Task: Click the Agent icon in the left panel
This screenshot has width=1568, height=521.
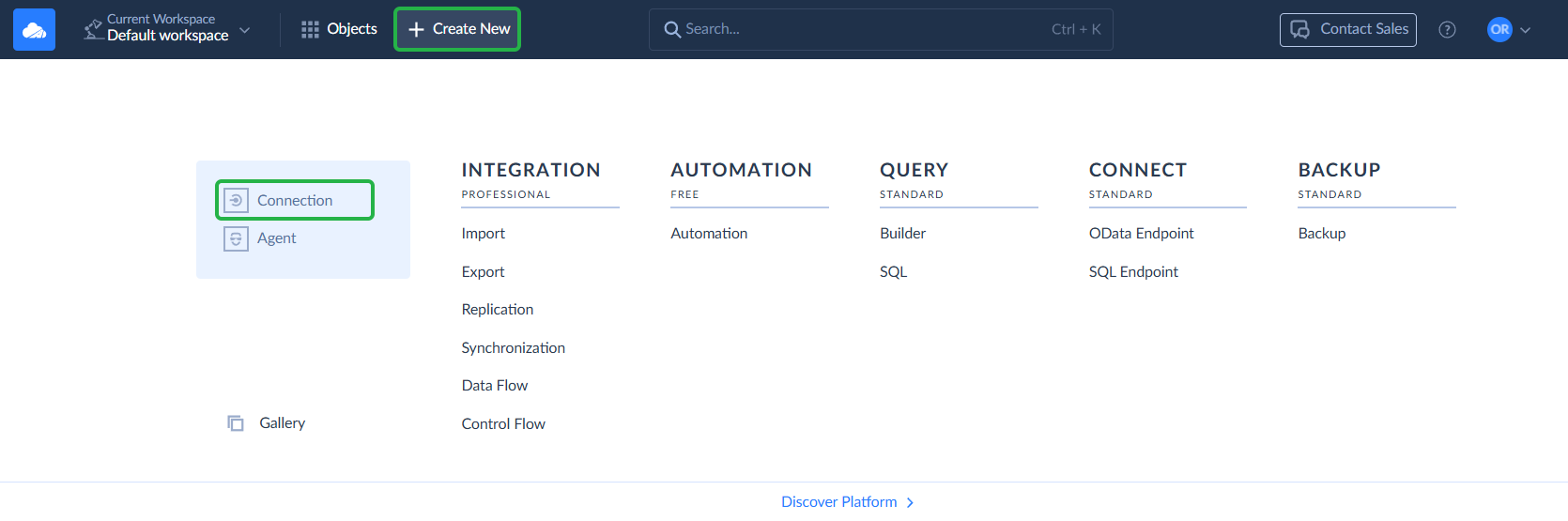Action: point(236,238)
